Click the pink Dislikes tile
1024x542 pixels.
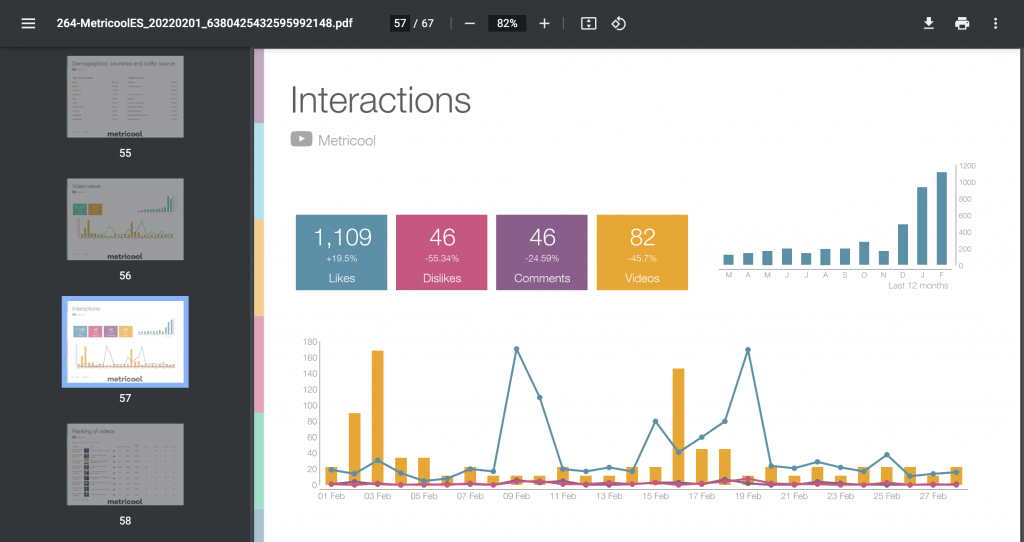click(x=441, y=252)
